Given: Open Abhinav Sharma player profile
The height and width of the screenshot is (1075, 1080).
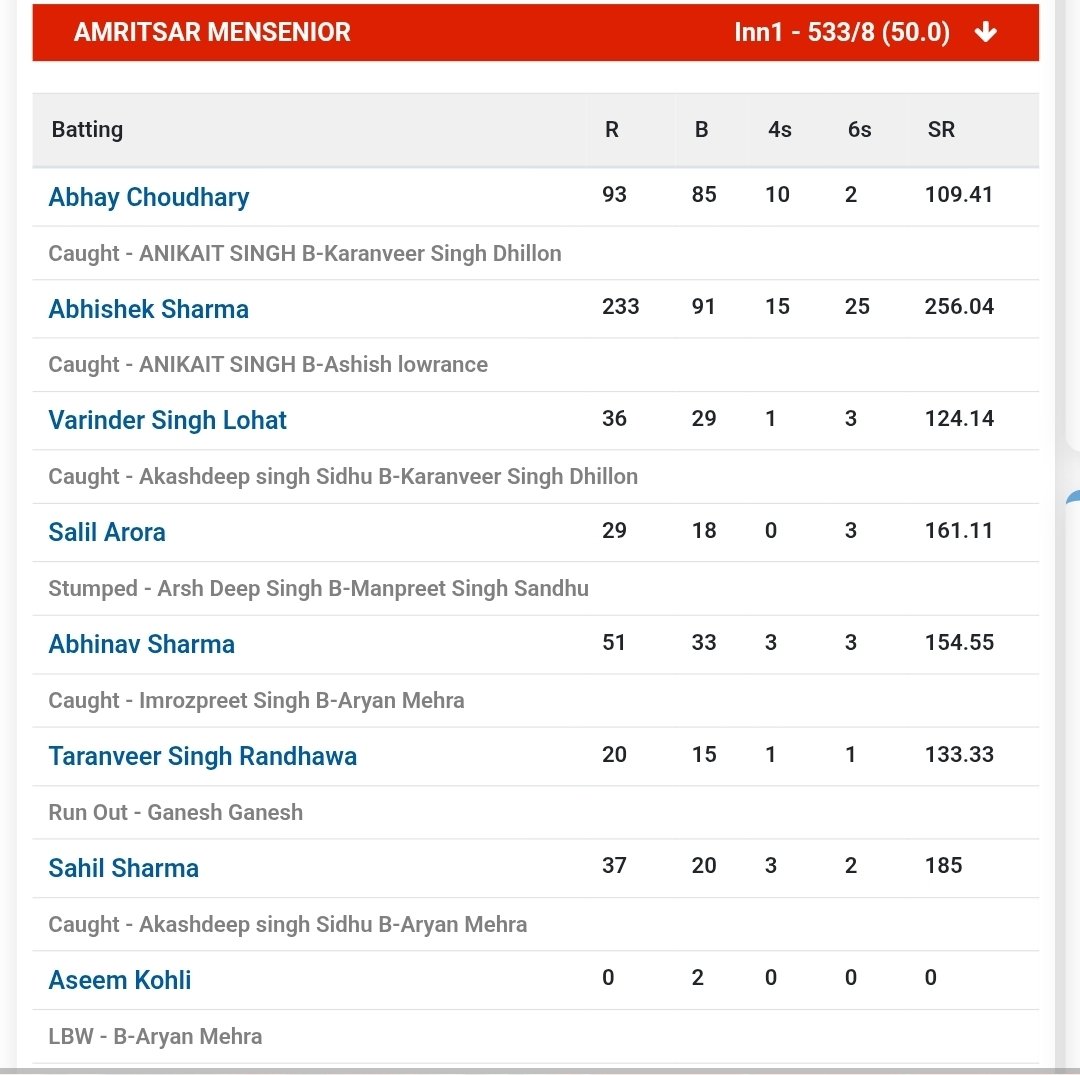Looking at the screenshot, I should coord(141,644).
